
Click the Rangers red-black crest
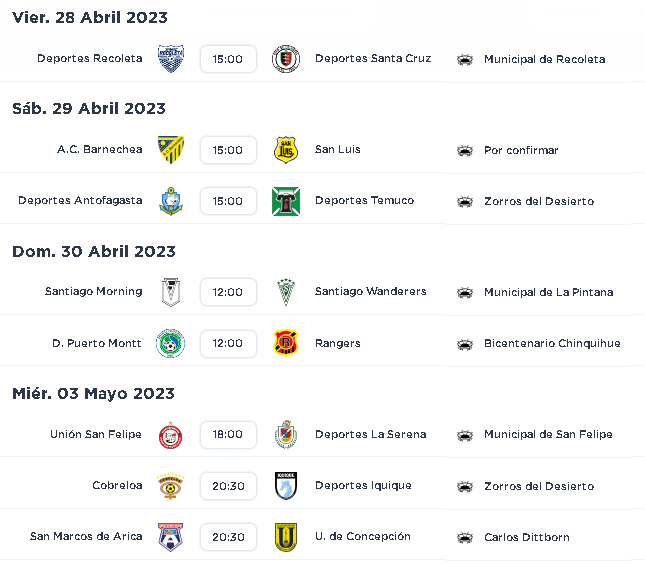286,343
